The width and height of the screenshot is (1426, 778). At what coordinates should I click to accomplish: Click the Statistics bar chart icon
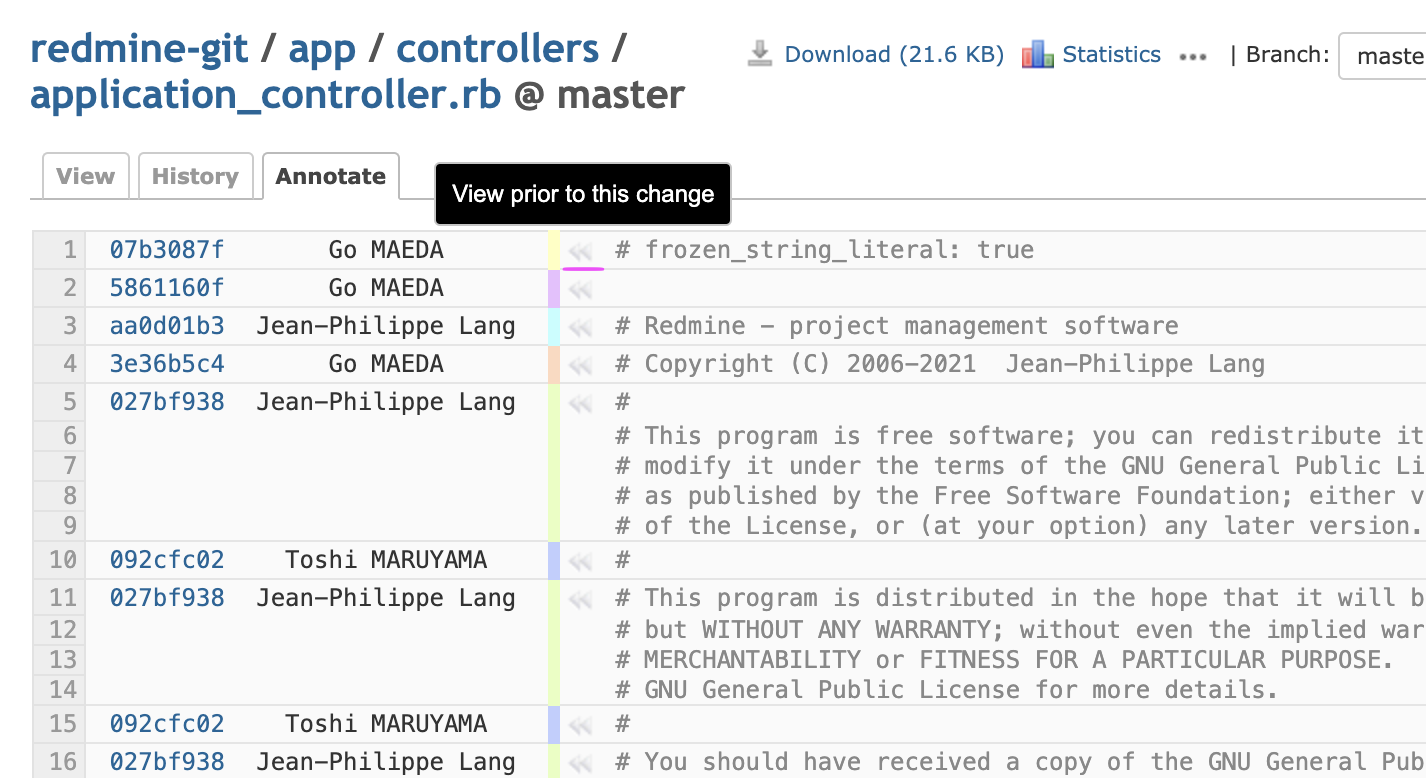pos(1038,54)
